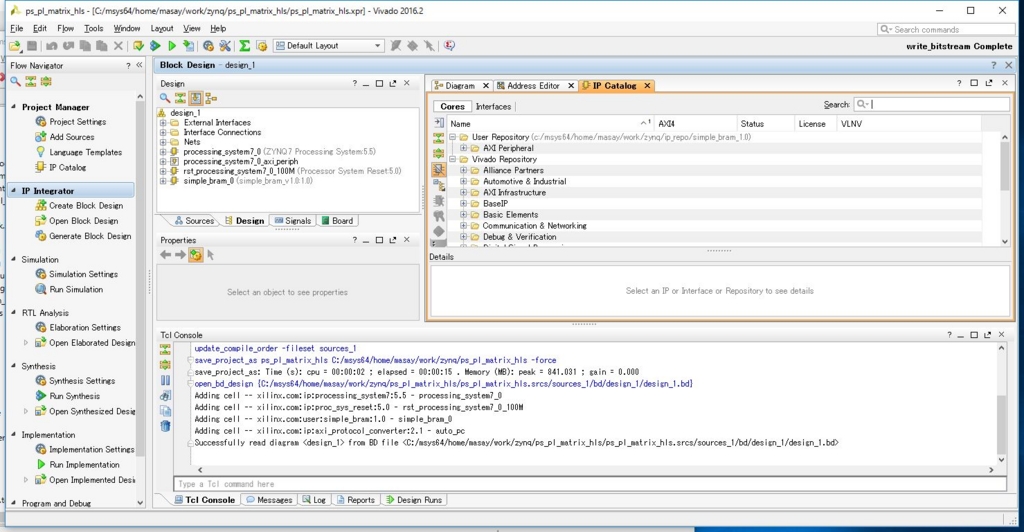Click the Run Synthesis toolbar icon
Screen dimensions: 1024x532
point(155,46)
